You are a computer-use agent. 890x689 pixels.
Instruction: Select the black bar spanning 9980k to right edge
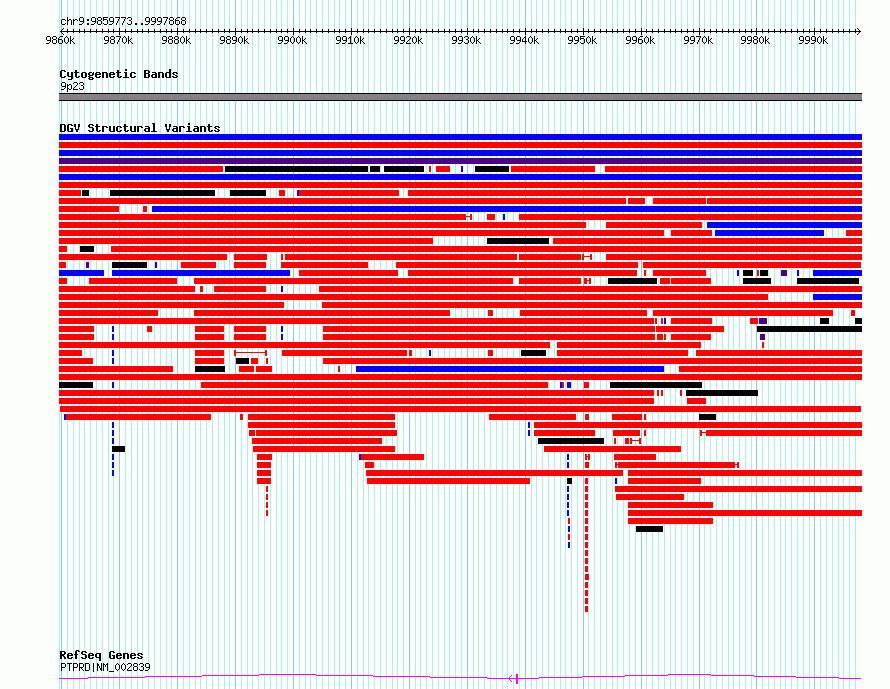[x=809, y=329]
